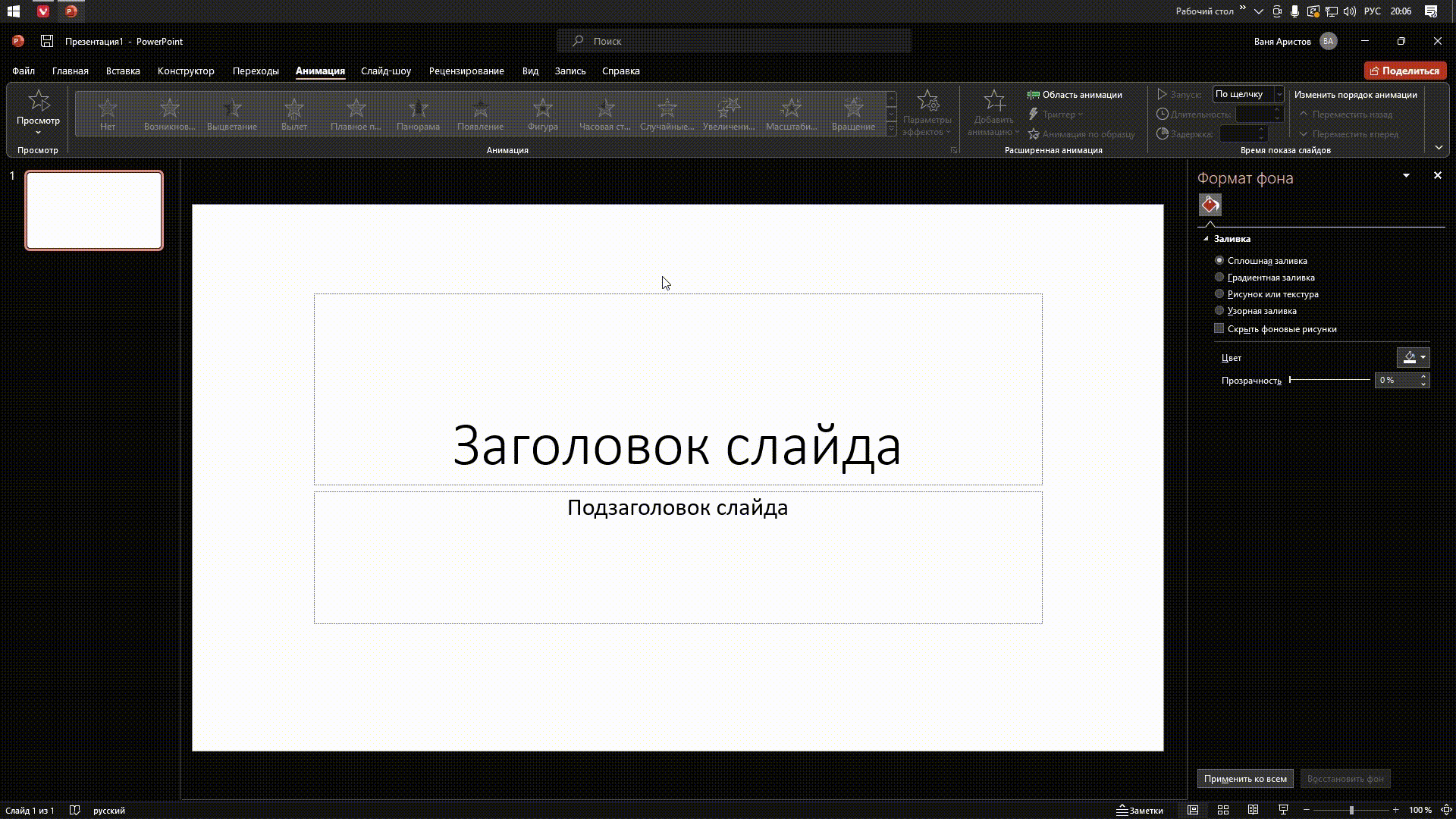The height and width of the screenshot is (819, 1456).
Task: Apply the «Панорама» animation
Action: [x=419, y=114]
